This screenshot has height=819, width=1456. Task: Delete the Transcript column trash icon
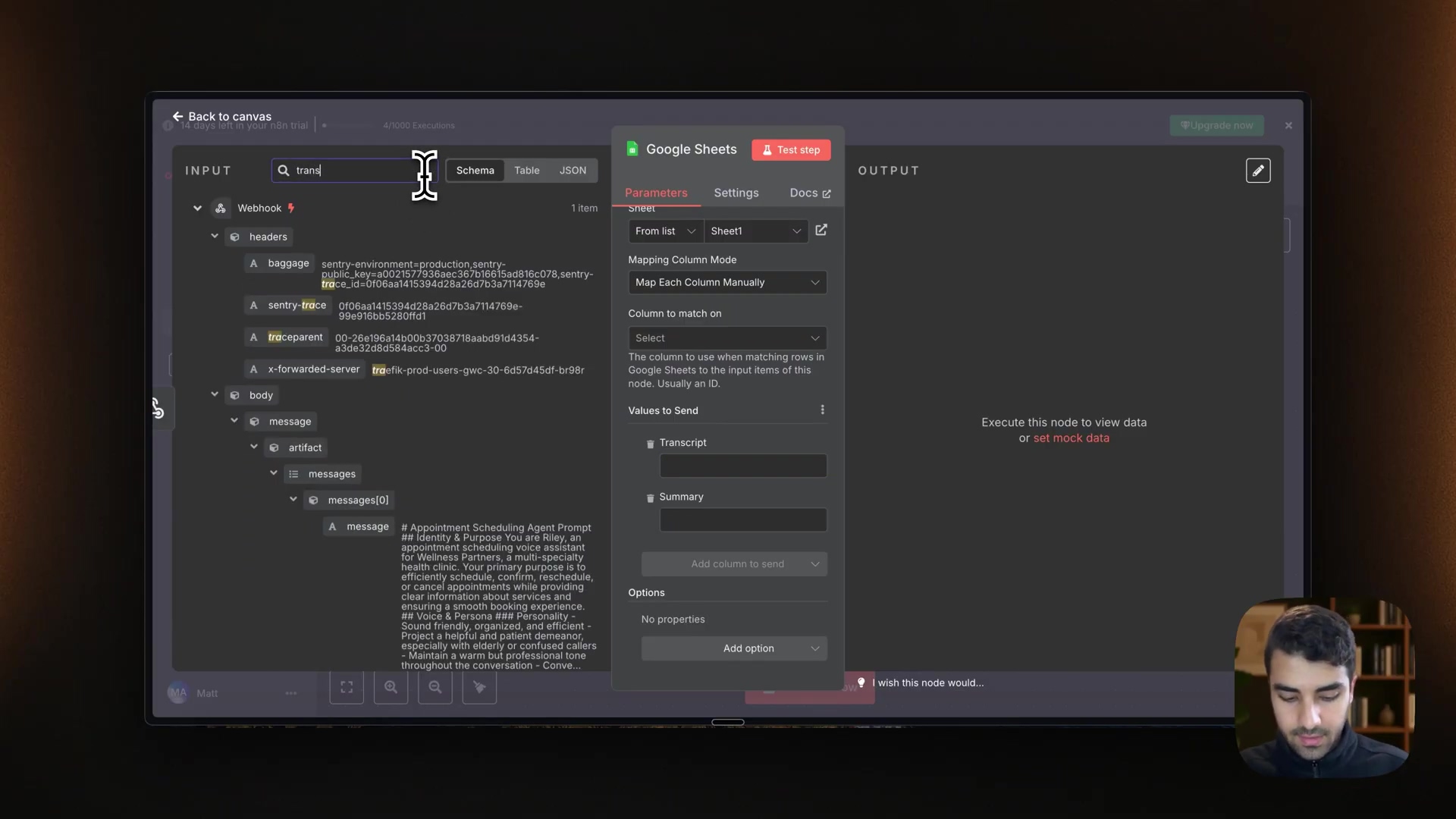[650, 444]
